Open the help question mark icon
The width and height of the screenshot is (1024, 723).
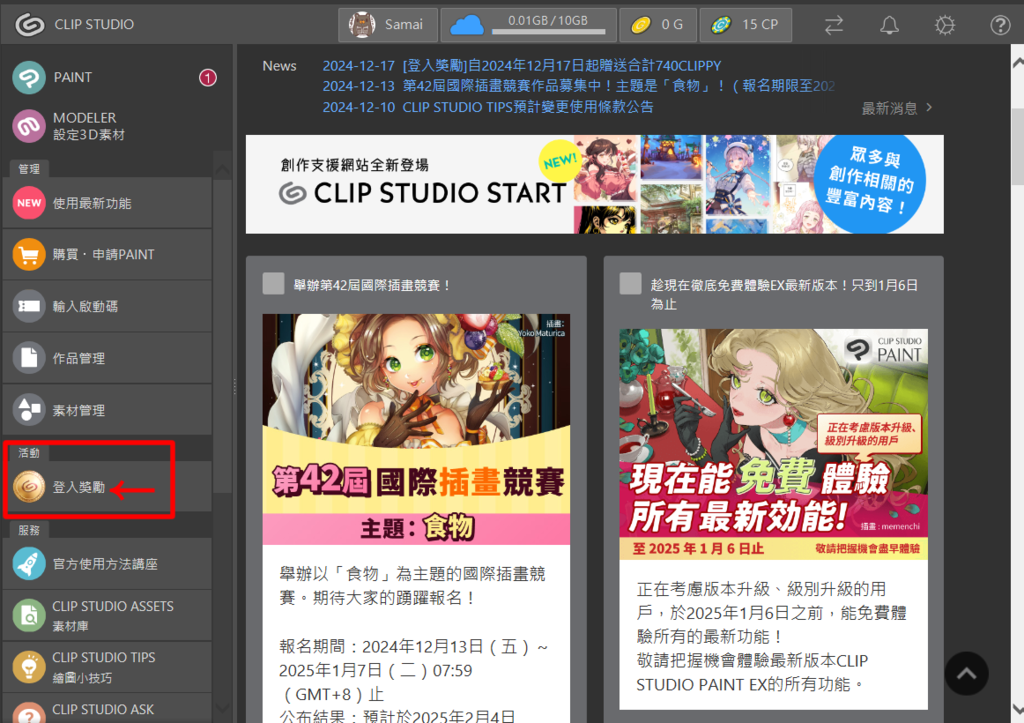tap(1000, 25)
